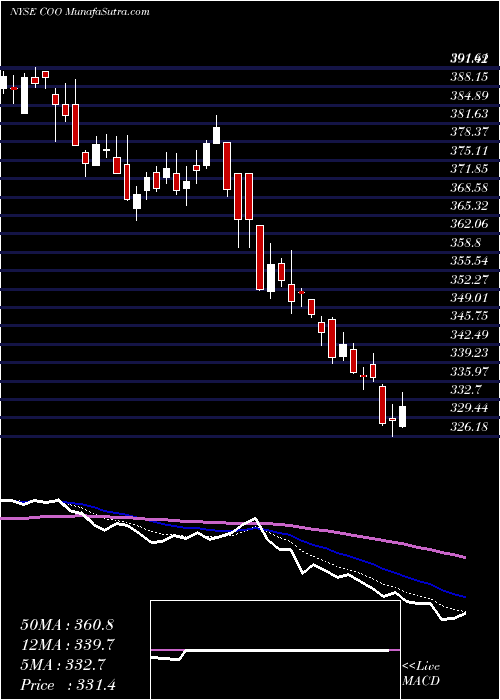The height and width of the screenshot is (700, 500).
Task: Select the 378.37 price label
Action: coord(469,132)
